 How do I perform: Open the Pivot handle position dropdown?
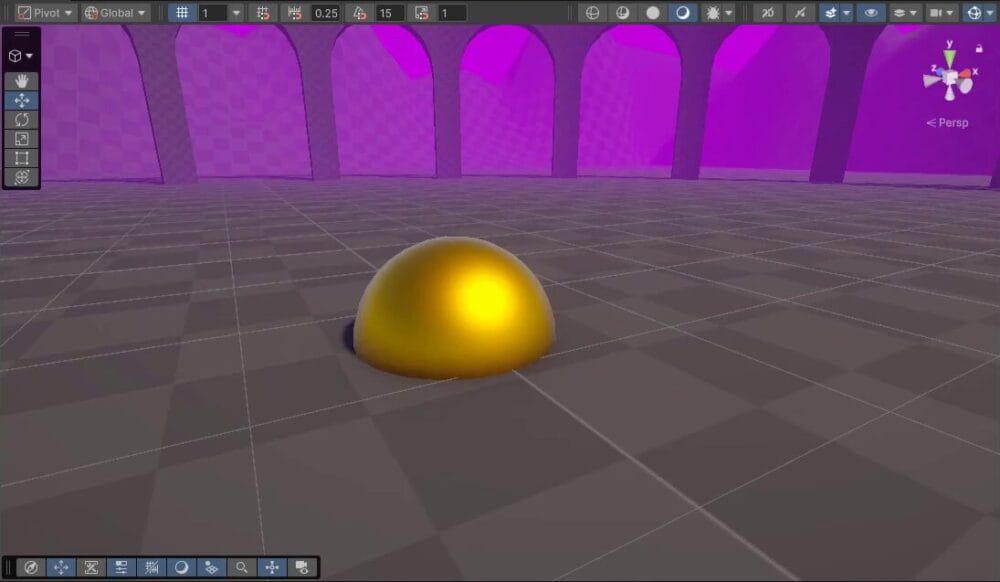[x=44, y=13]
